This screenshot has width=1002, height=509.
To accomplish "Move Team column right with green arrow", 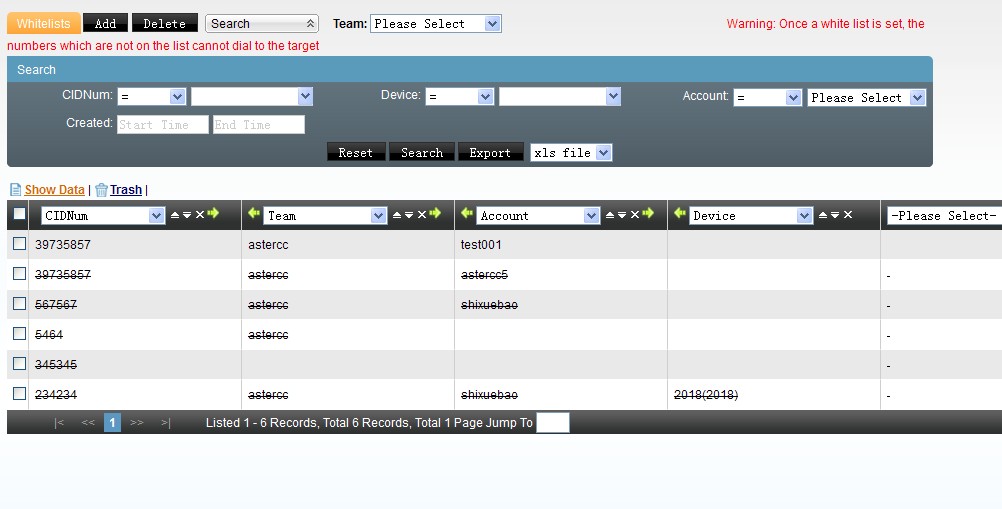I will coord(435,214).
